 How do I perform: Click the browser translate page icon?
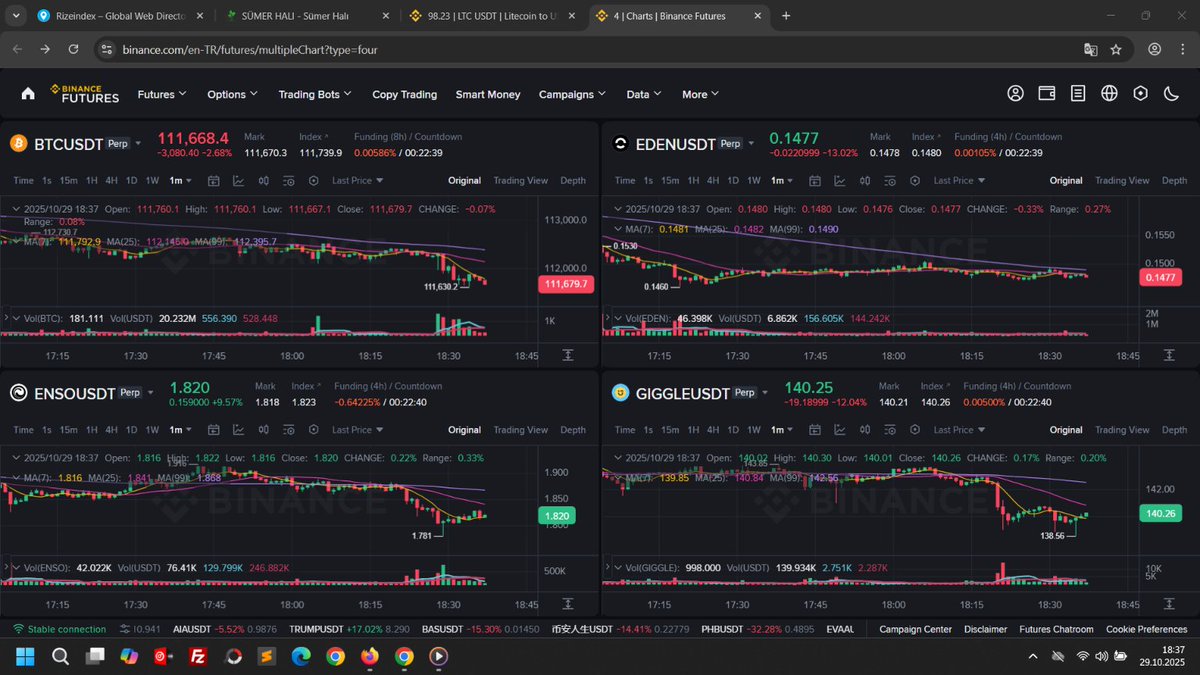pyautogui.click(x=1091, y=49)
